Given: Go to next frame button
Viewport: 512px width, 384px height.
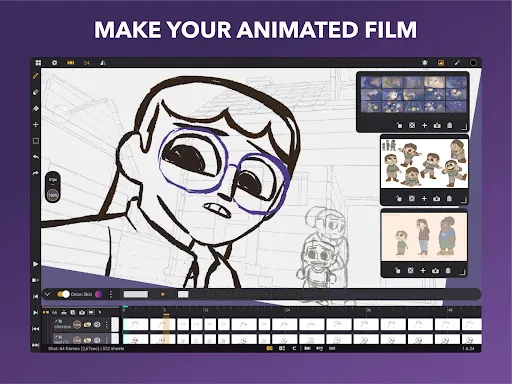Looking at the screenshot, I should tap(36, 313).
